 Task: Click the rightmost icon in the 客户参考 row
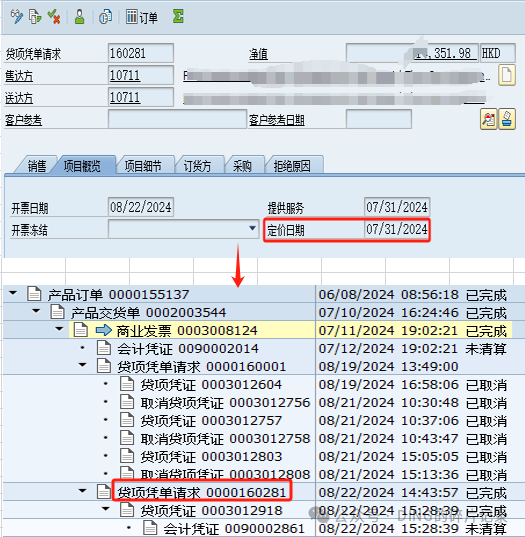[507, 119]
